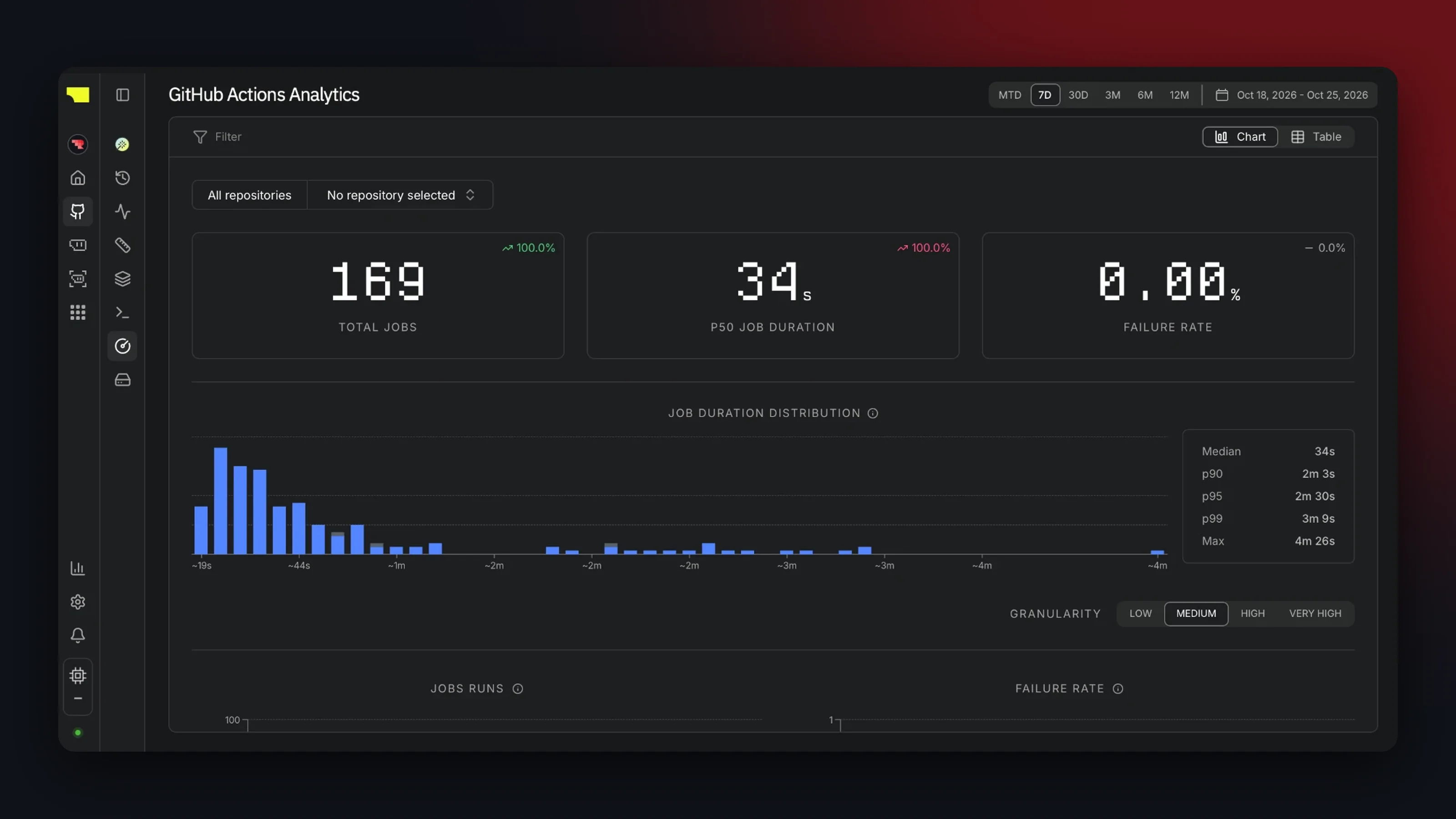
Task: Click the info icon next to Jobs Runs
Action: click(518, 688)
